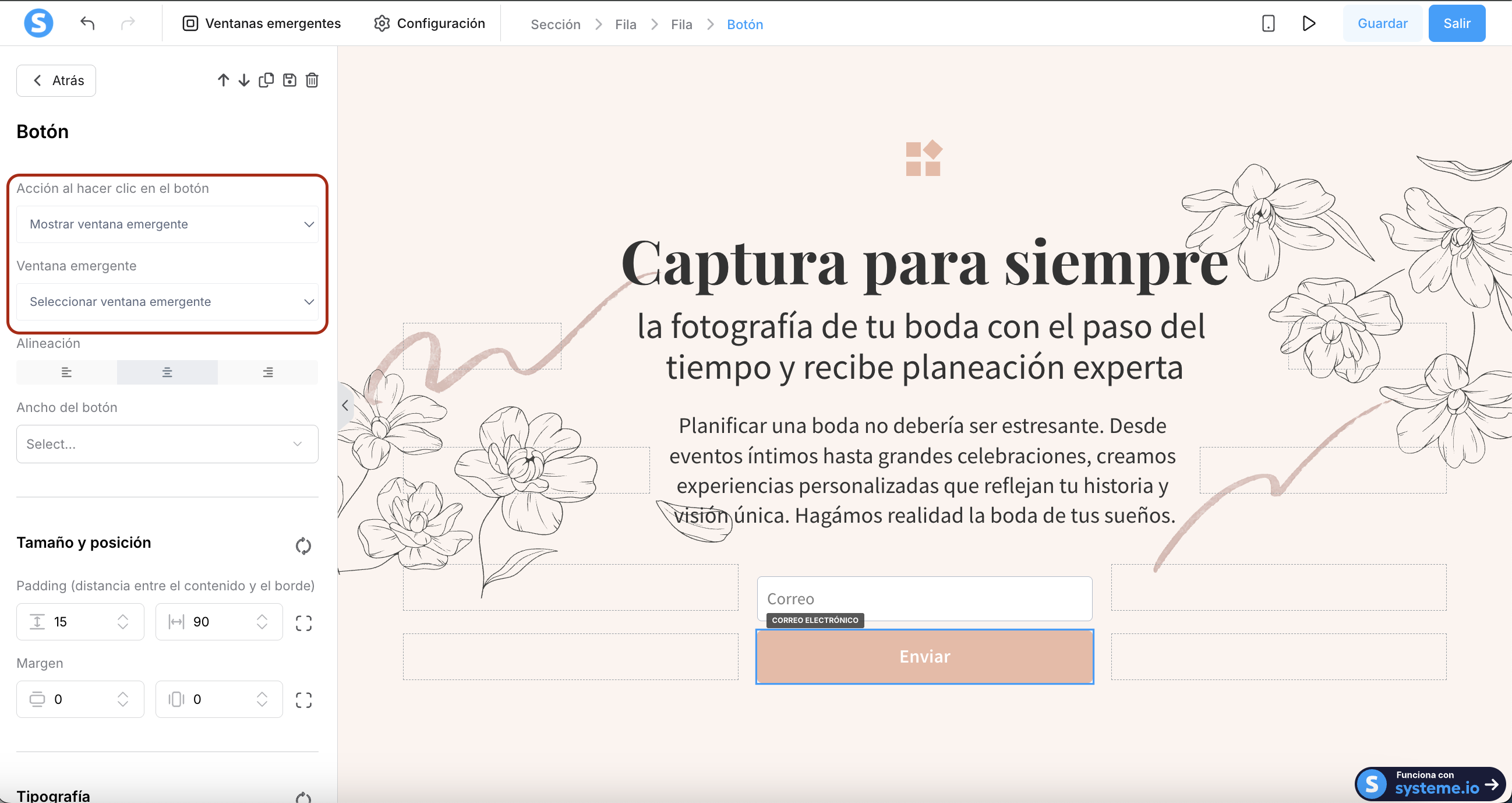Expand the Ancho del botón select
The height and width of the screenshot is (803, 1512).
tap(167, 444)
